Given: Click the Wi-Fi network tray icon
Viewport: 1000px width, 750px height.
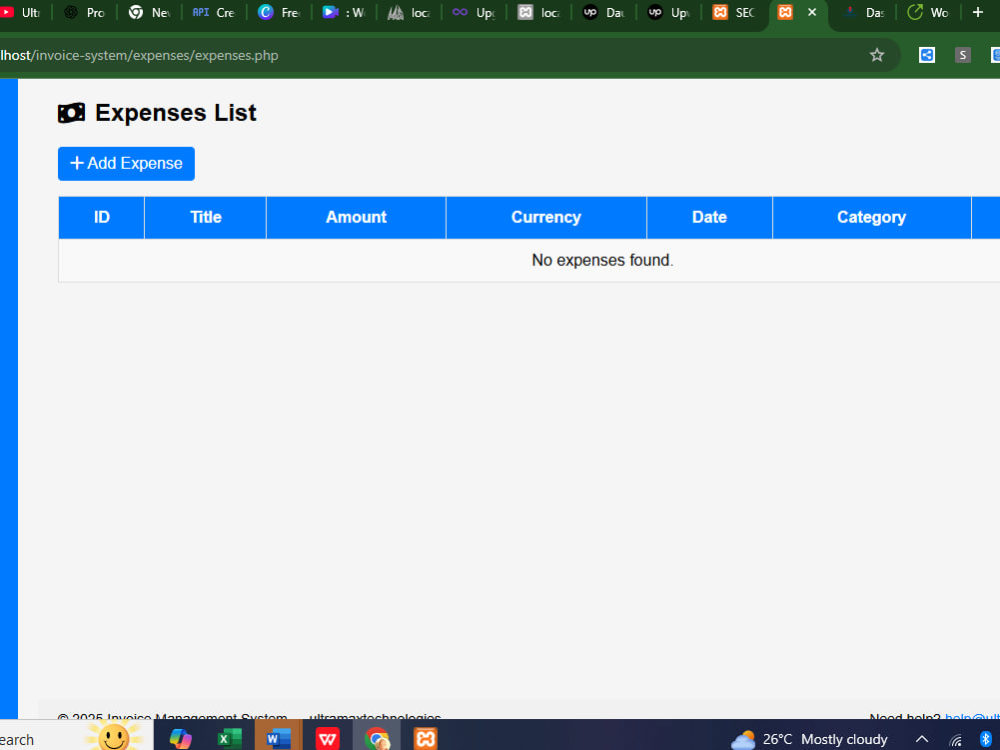Looking at the screenshot, I should (955, 740).
